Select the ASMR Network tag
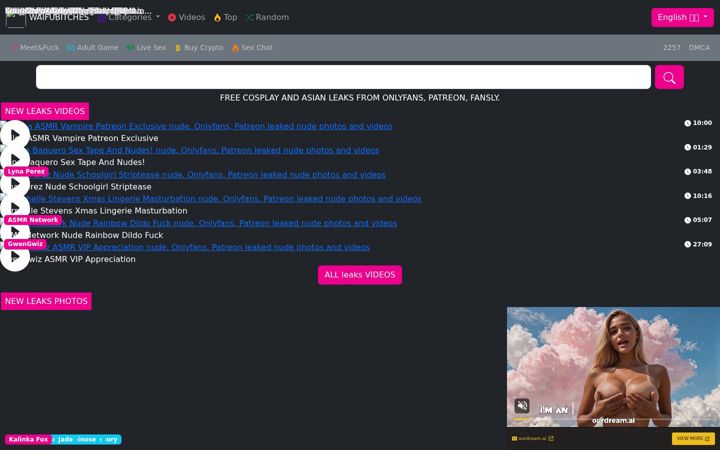Screen dimensions: 720x450 click(33, 220)
